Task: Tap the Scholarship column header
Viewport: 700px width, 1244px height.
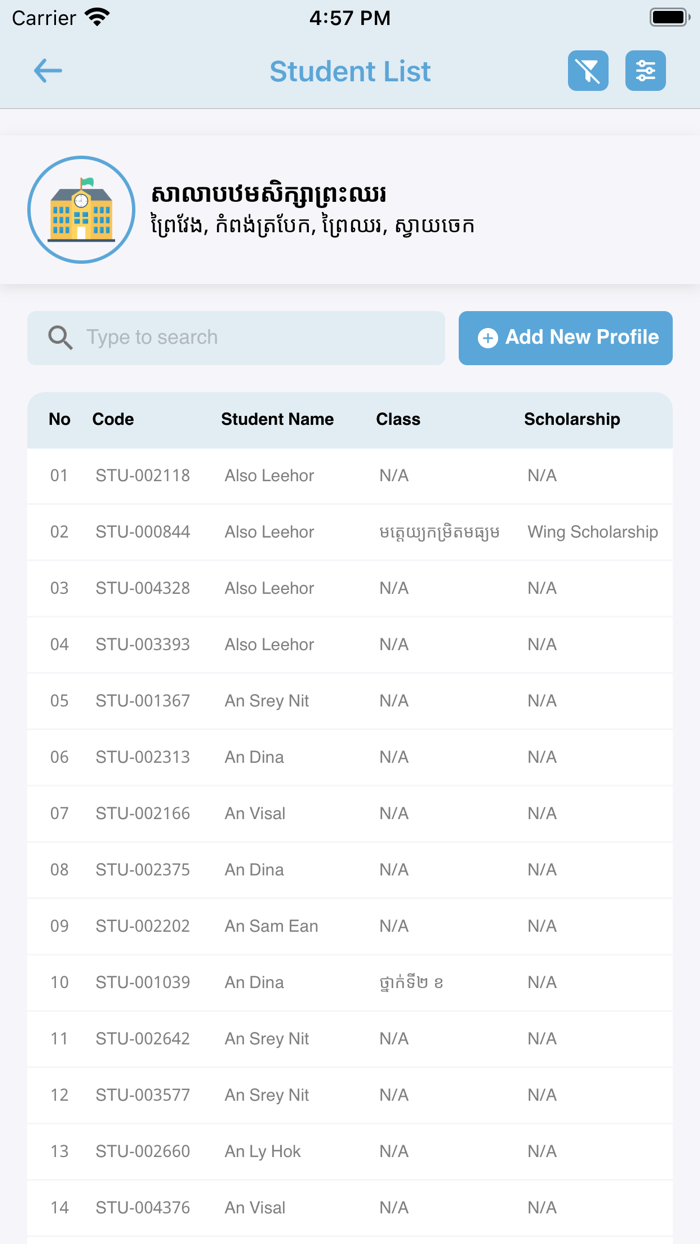Action: tap(572, 420)
